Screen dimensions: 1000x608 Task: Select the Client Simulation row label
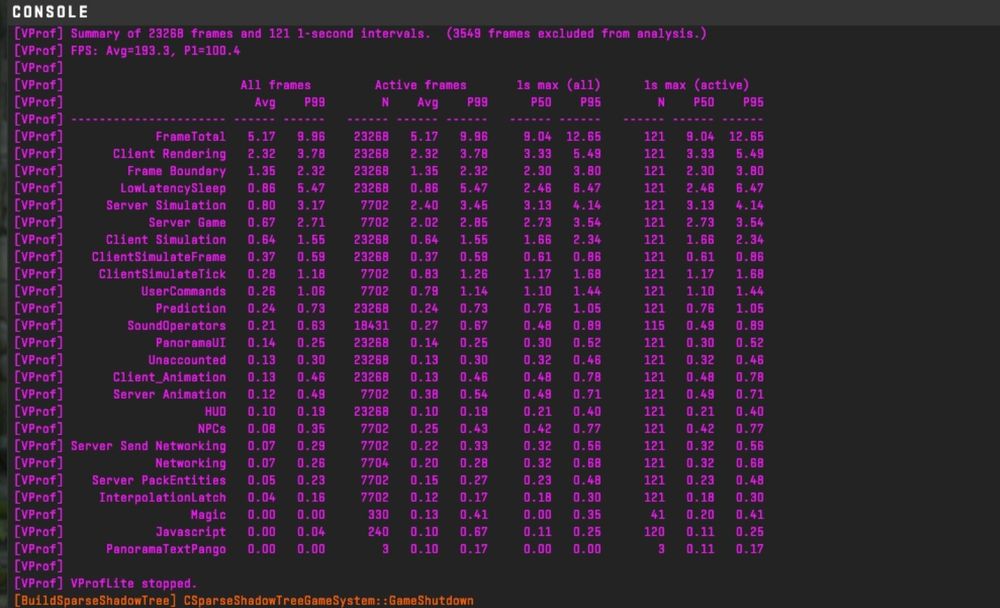[166, 241]
